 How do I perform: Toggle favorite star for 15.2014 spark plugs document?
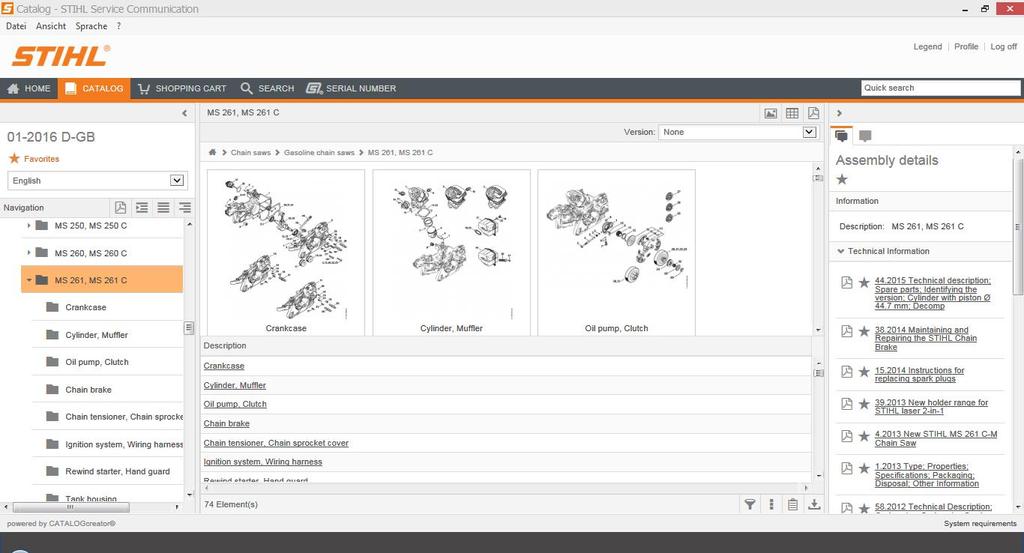coord(864,372)
